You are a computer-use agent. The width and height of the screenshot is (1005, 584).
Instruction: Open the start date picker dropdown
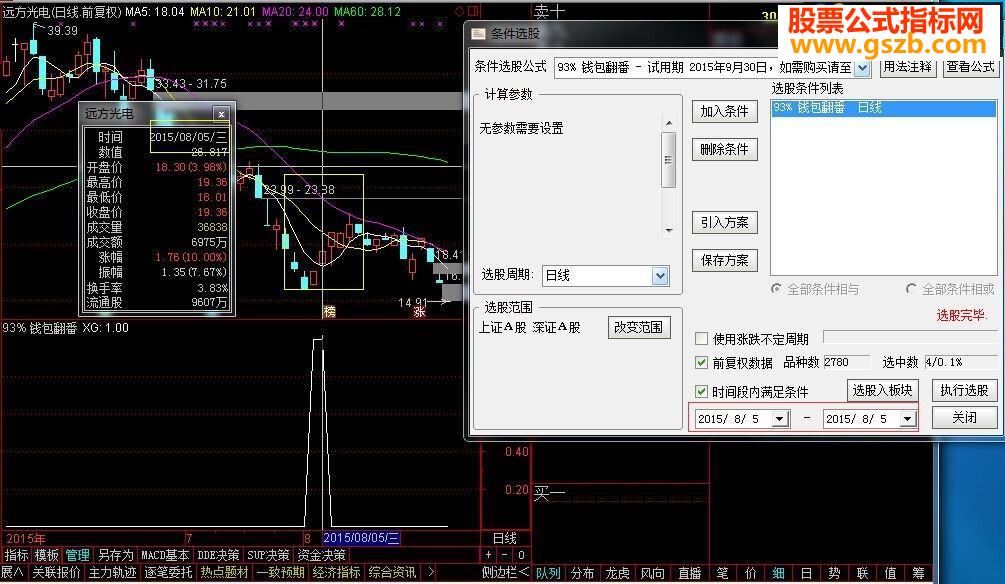[x=780, y=419]
